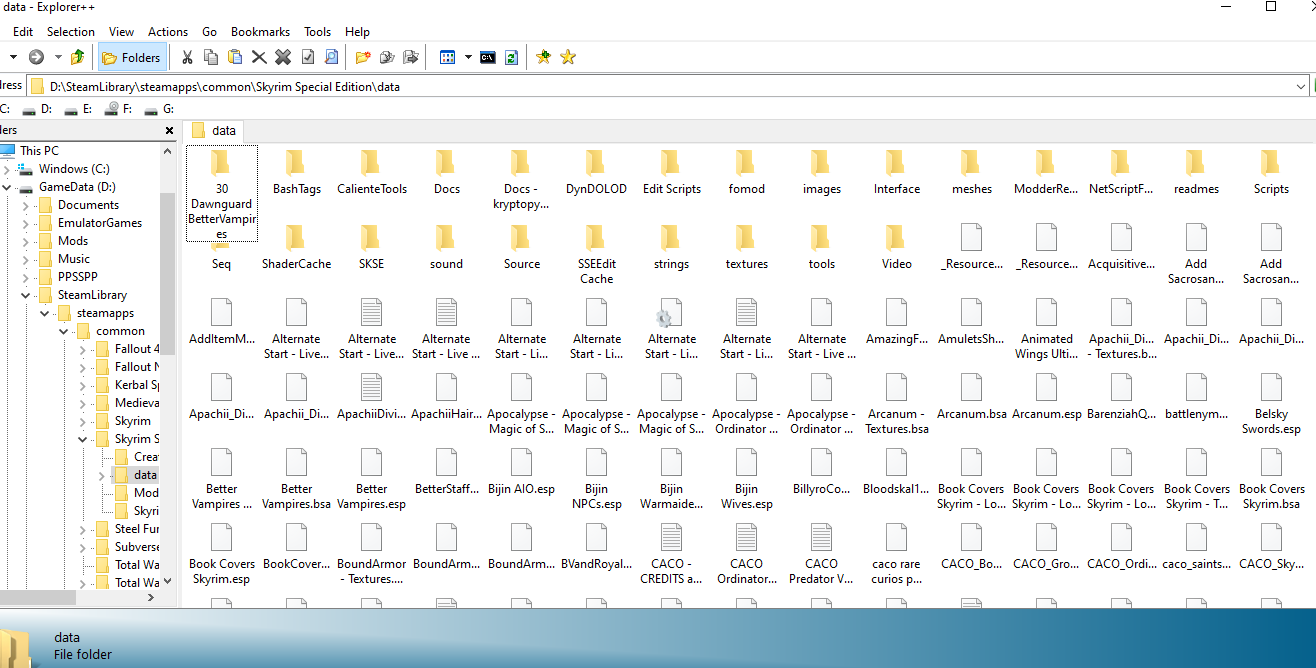Viewport: 1316px width, 668px height.
Task: Open the Actions menu
Action: click(168, 32)
